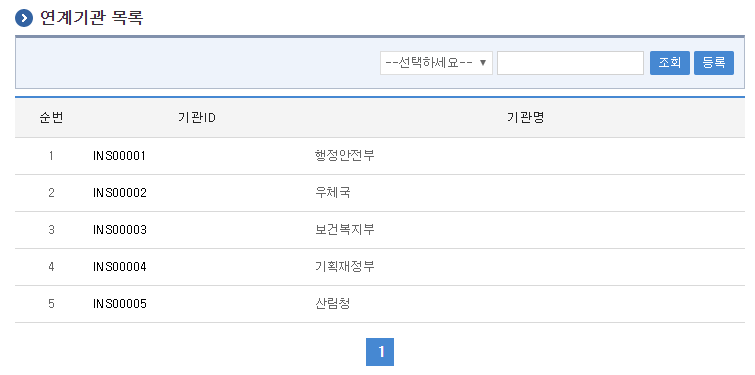
Task: Open the 산림청 institution entry
Action: (332, 304)
